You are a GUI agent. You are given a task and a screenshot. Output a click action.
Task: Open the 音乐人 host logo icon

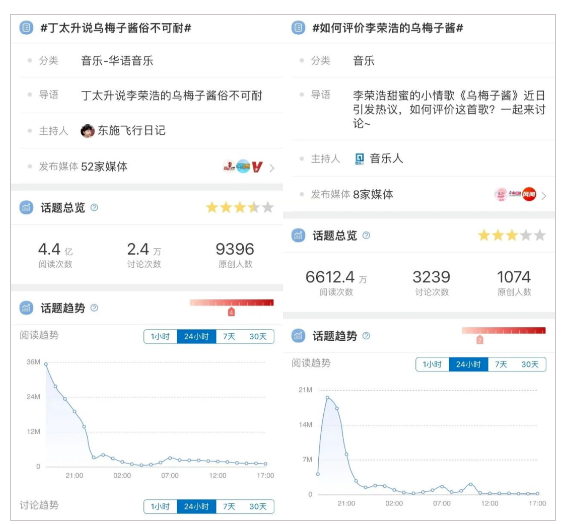(x=359, y=158)
